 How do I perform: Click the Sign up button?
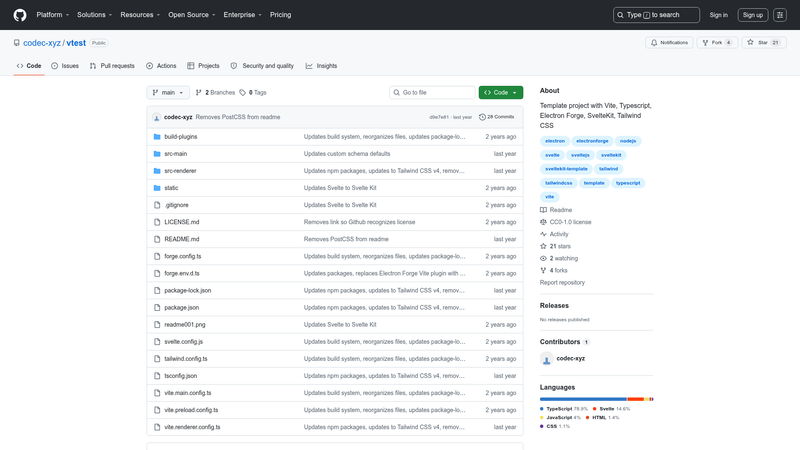click(753, 15)
